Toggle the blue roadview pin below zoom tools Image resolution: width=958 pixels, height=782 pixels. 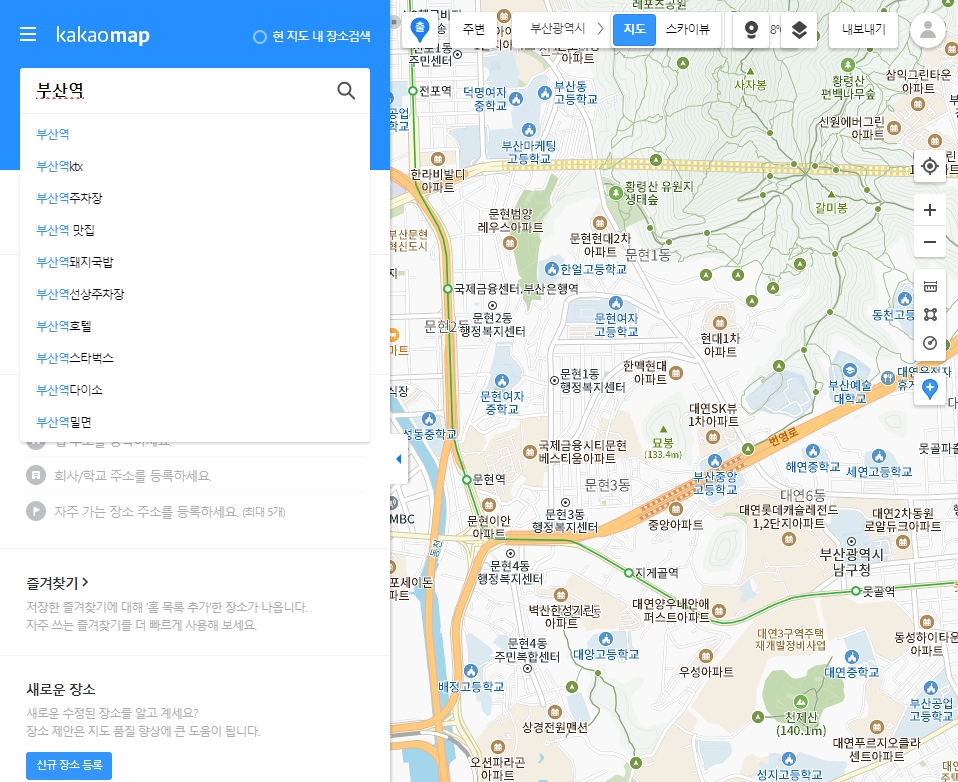[x=930, y=389]
